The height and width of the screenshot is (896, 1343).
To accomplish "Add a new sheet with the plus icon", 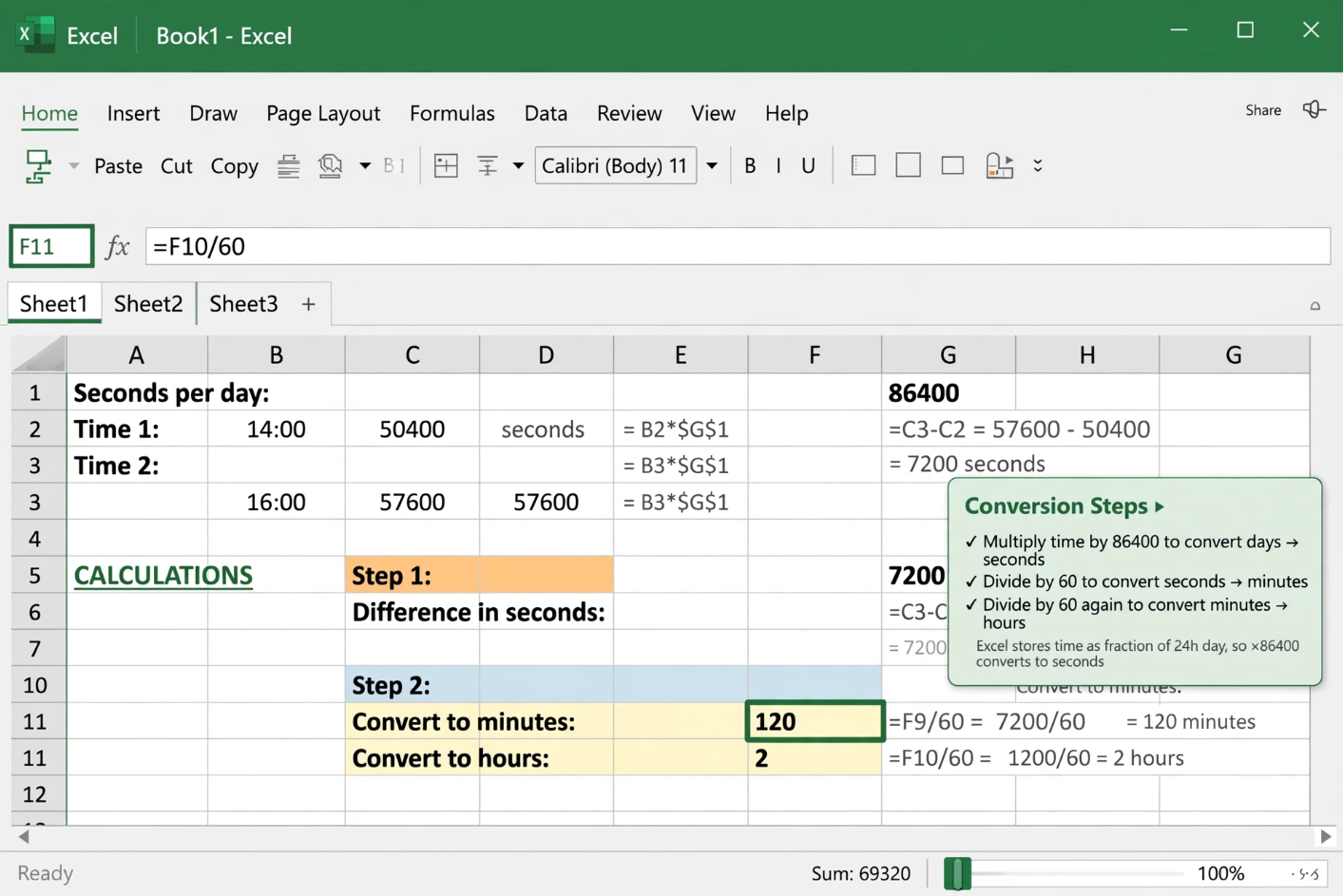I will (x=308, y=304).
